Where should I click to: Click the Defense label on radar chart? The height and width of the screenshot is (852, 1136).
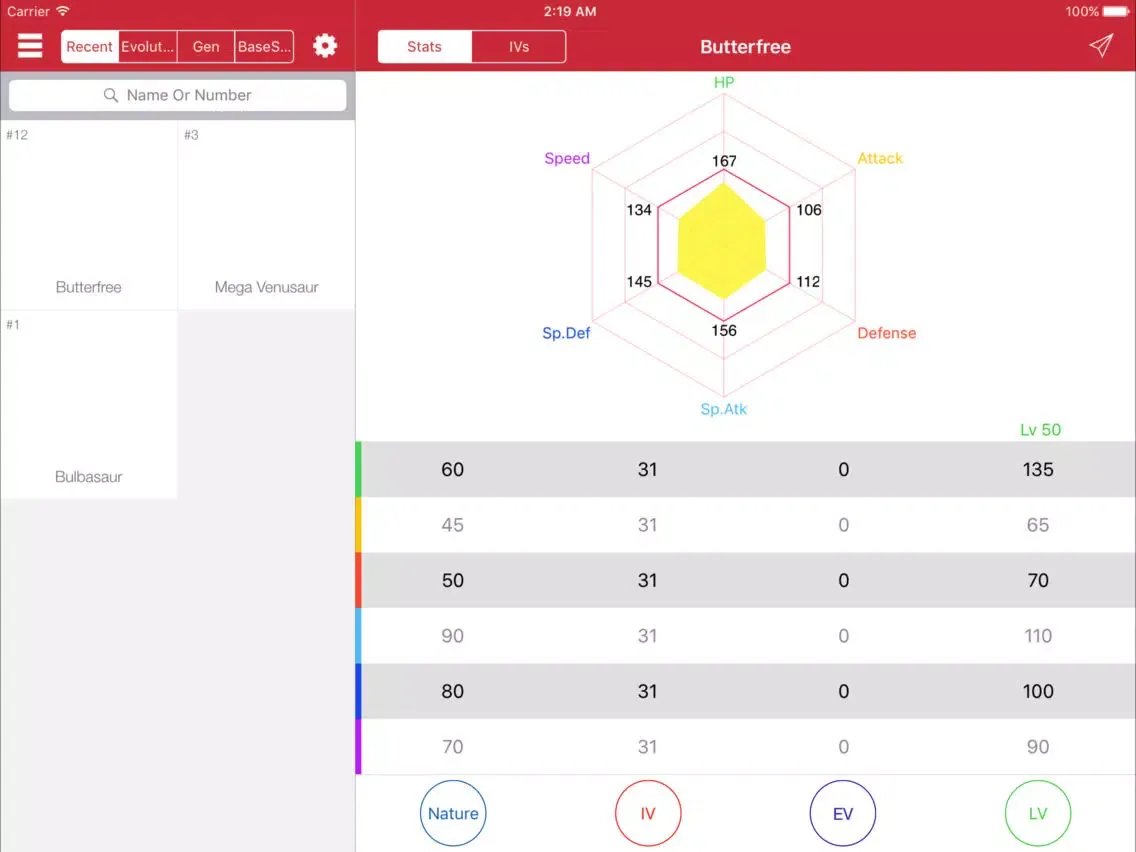click(887, 333)
